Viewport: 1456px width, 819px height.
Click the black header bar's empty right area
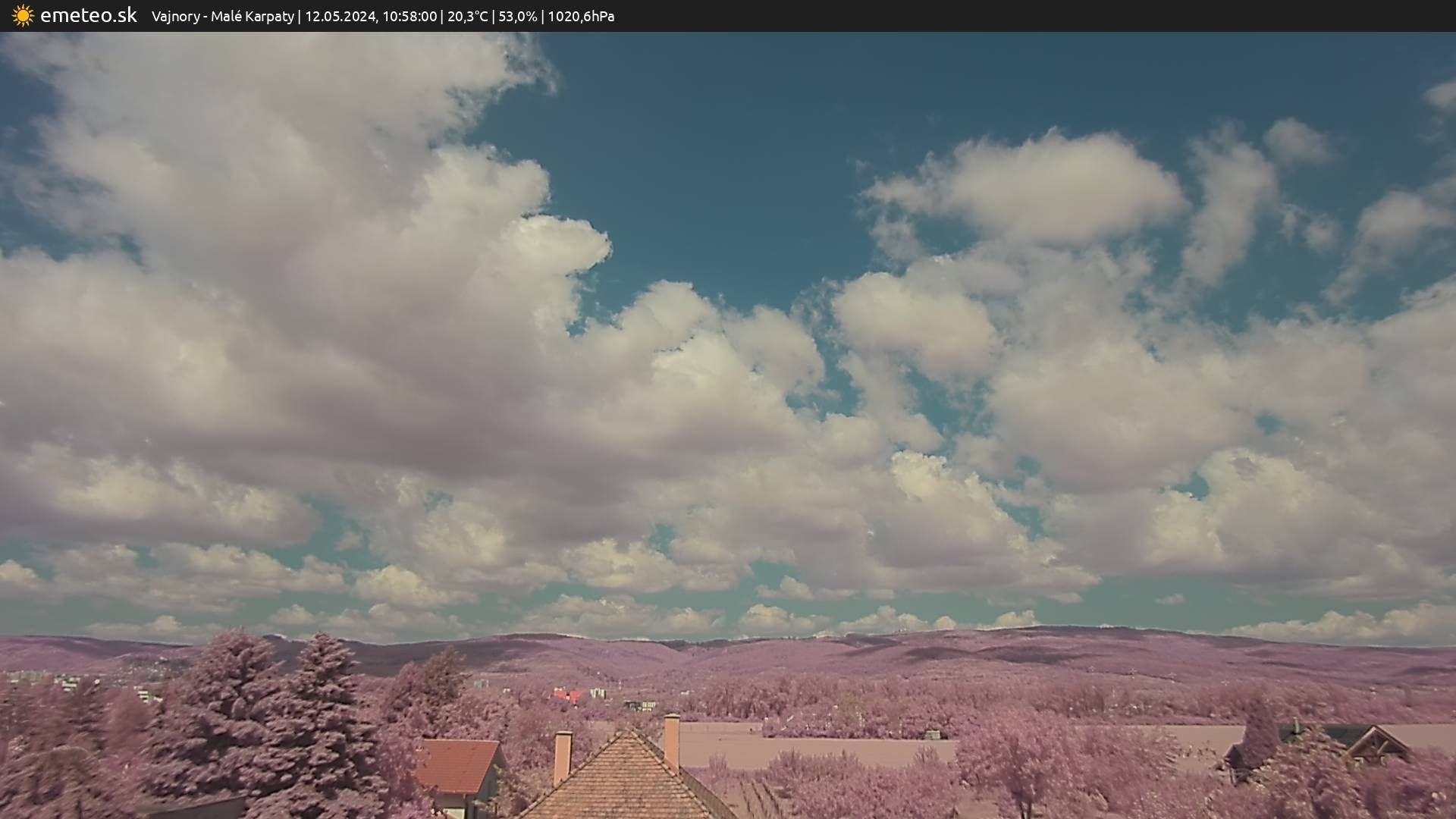(x=1062, y=16)
